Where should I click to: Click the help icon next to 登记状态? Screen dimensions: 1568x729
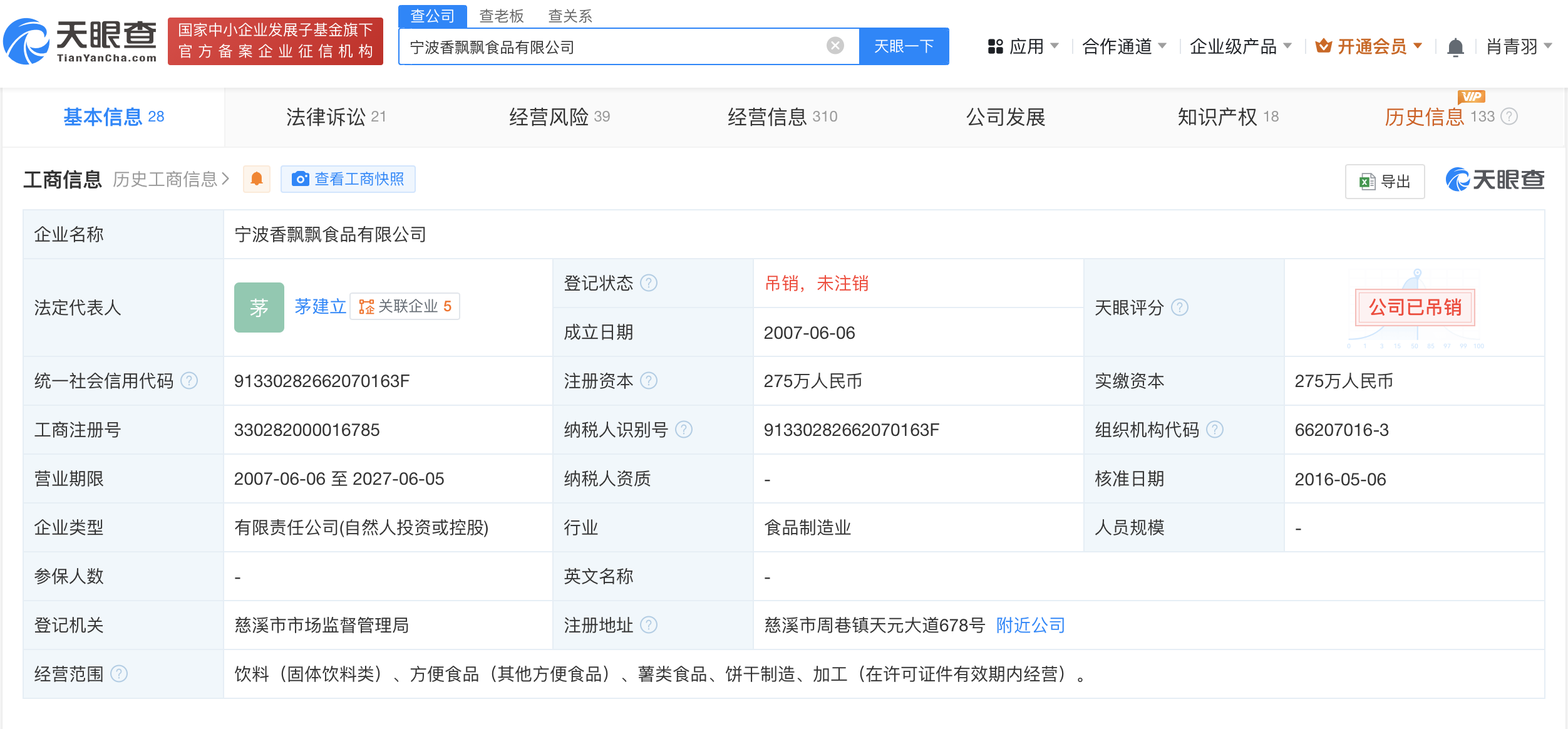(649, 283)
